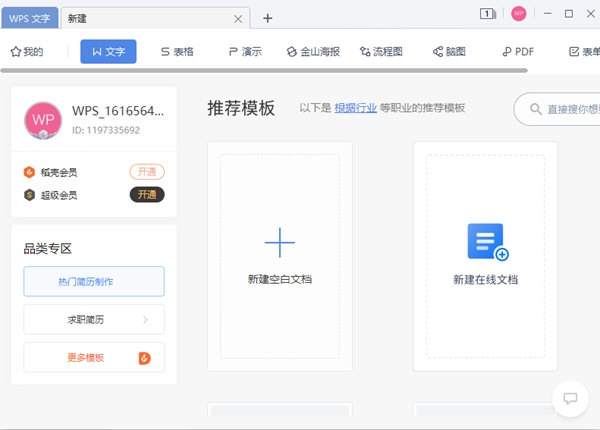This screenshot has height=430, width=600.
Task: Click the WPS_1616564 username
Action: [x=118, y=111]
